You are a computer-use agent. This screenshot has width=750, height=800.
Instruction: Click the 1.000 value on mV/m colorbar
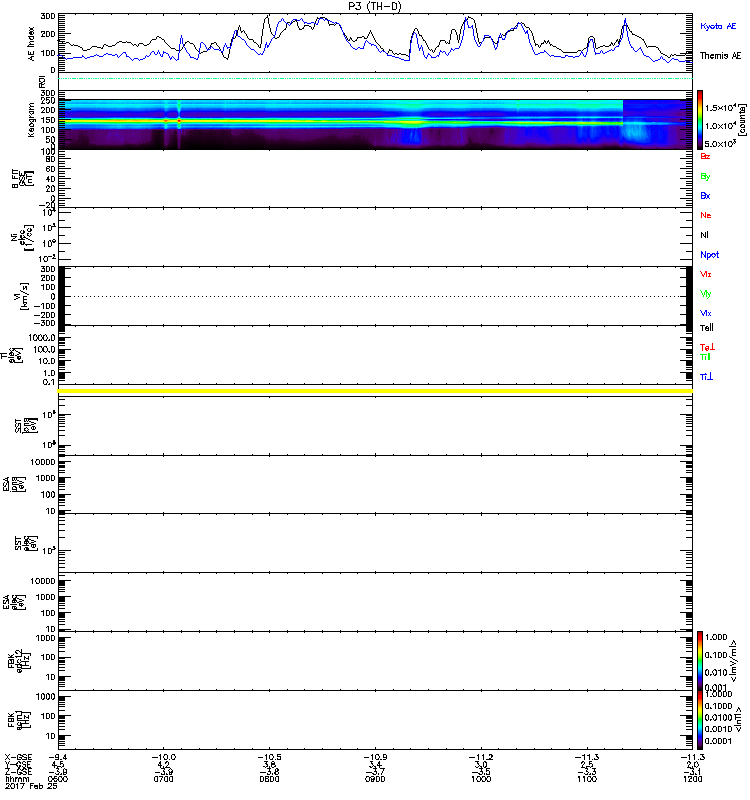click(716, 637)
